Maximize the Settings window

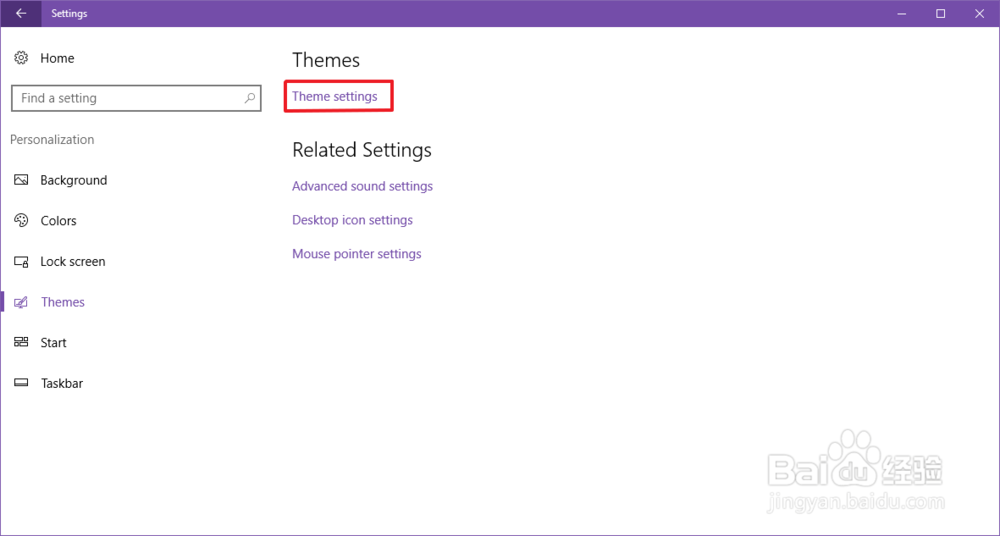tap(941, 13)
